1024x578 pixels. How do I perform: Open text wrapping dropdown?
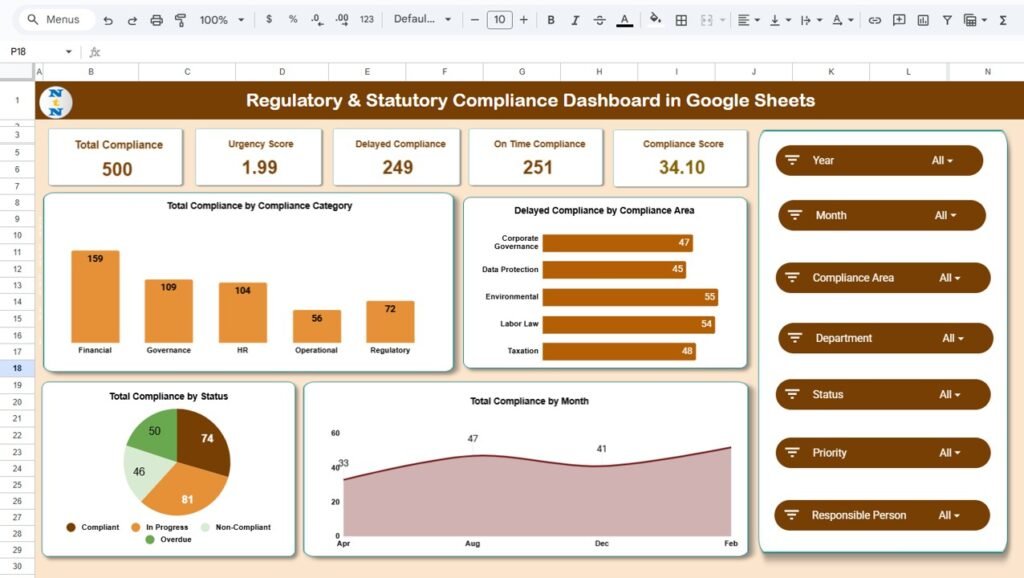[811, 20]
